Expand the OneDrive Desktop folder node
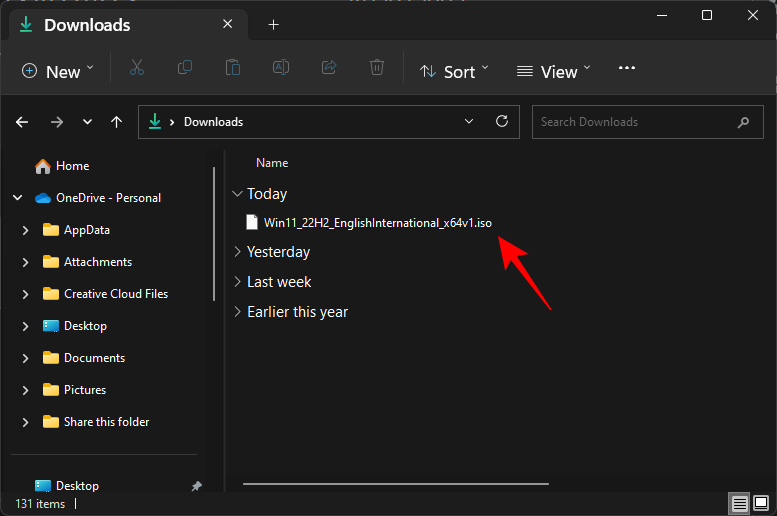Screen dimensions: 777x516 click(25, 326)
